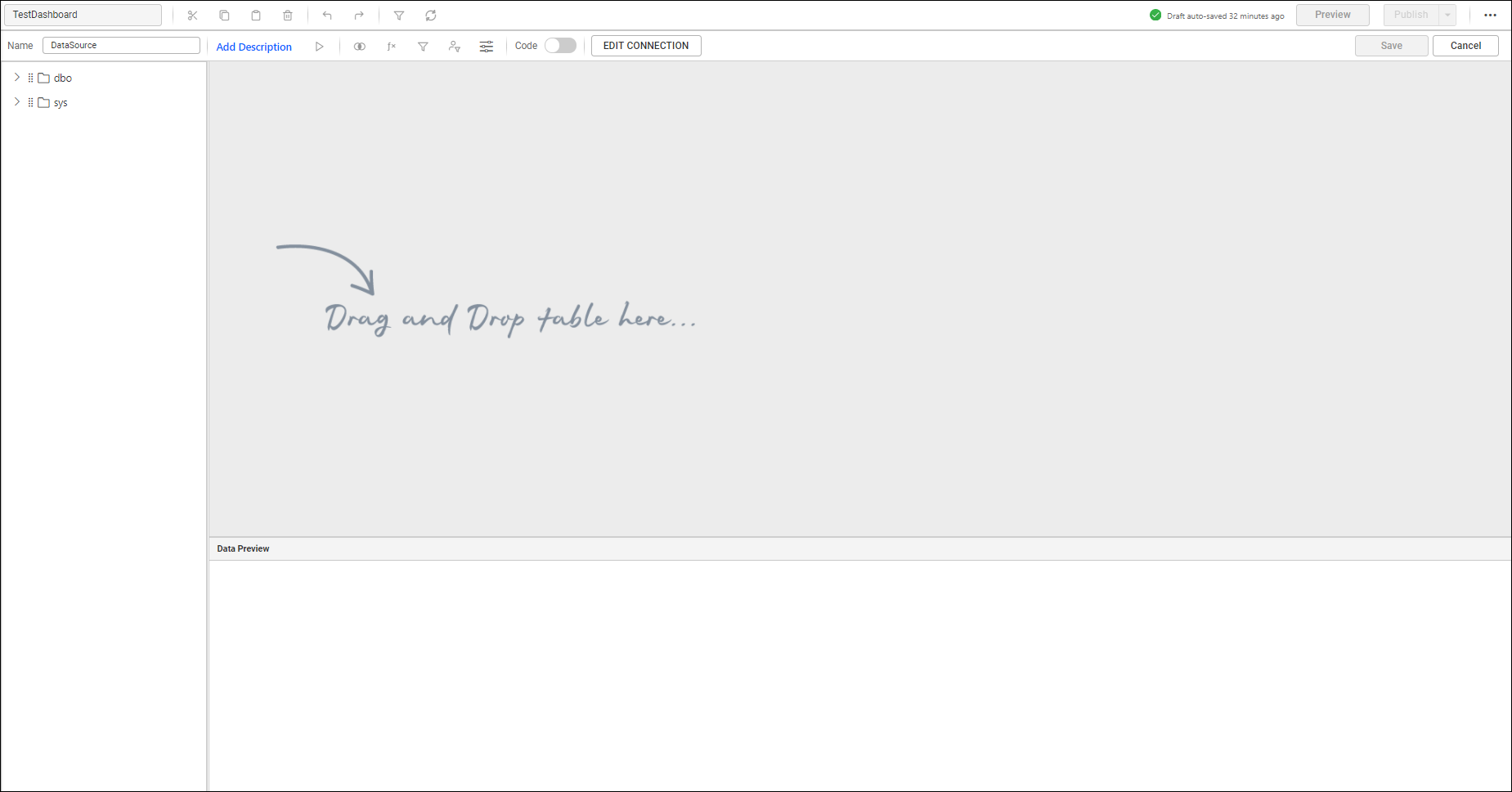Click the Redo arrow icon
Image resolution: width=1512 pixels, height=792 pixels.
(359, 16)
